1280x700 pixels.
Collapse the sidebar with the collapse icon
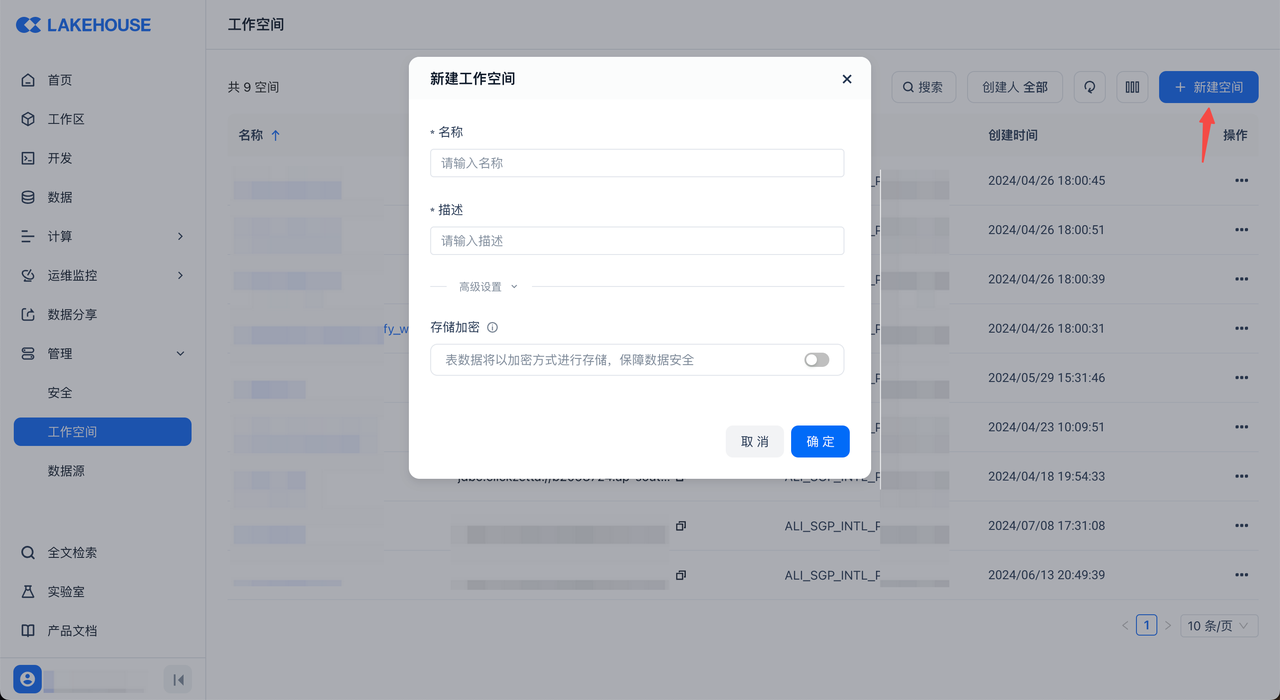point(178,680)
